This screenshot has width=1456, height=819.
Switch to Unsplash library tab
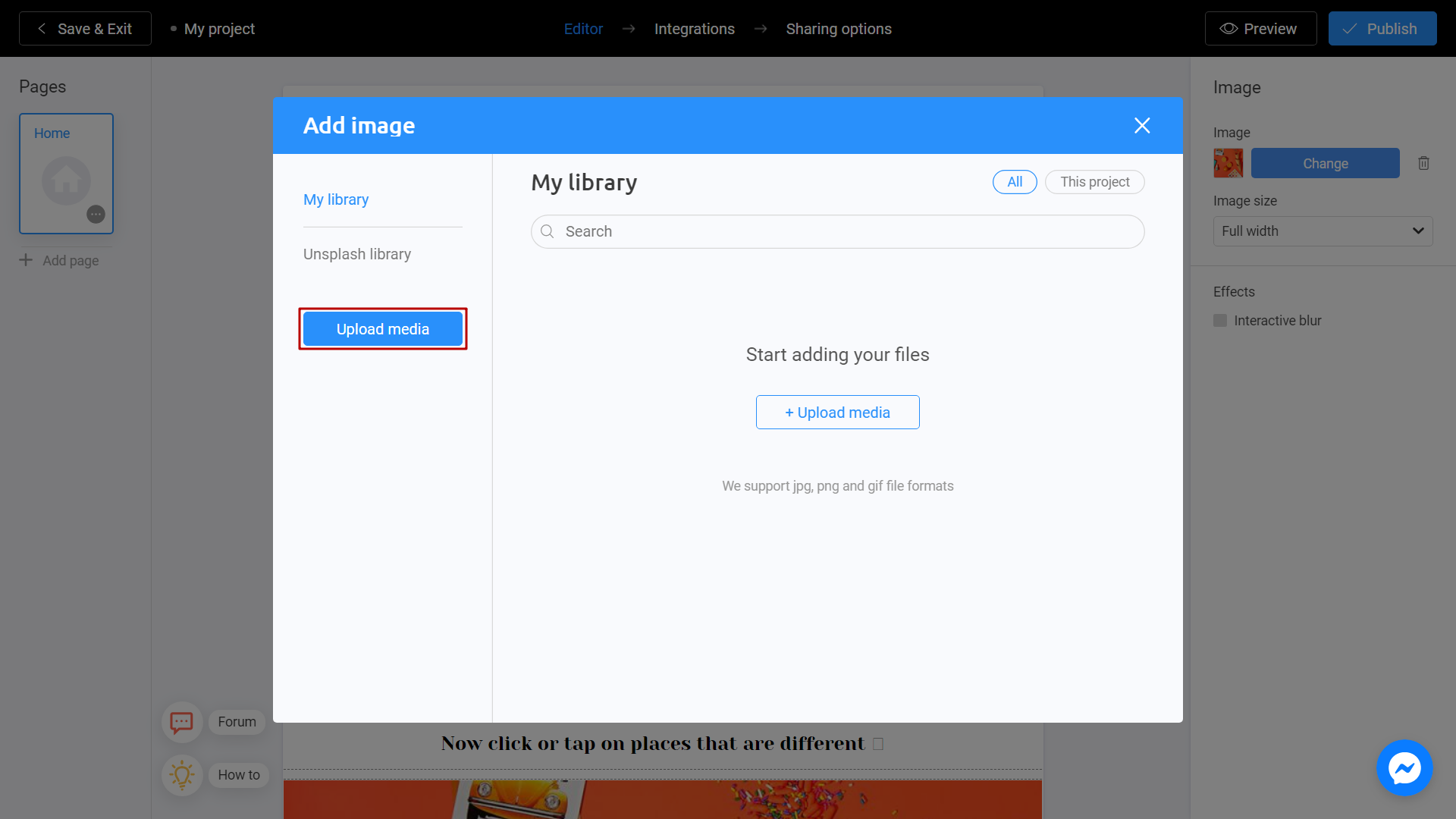pyautogui.click(x=357, y=253)
